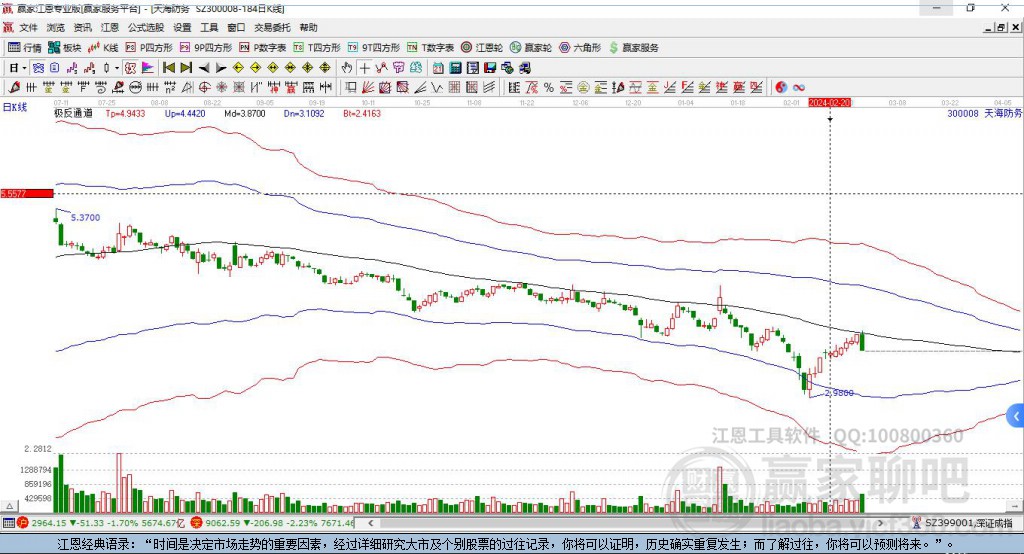The image size is (1024, 554).
Task: Open the T数字表 number table
Action: 430,48
